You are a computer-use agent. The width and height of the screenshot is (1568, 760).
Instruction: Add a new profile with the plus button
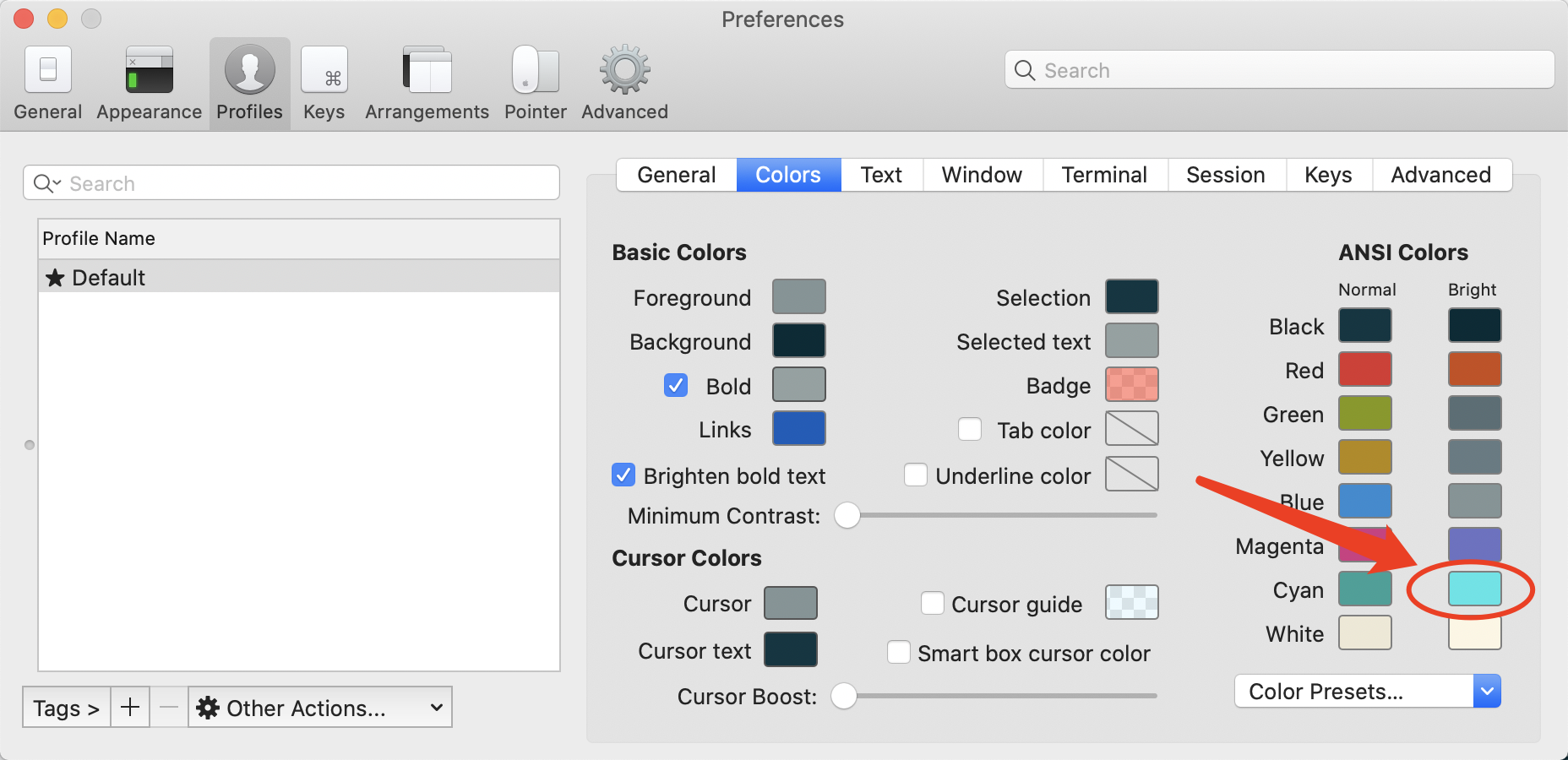pos(130,708)
